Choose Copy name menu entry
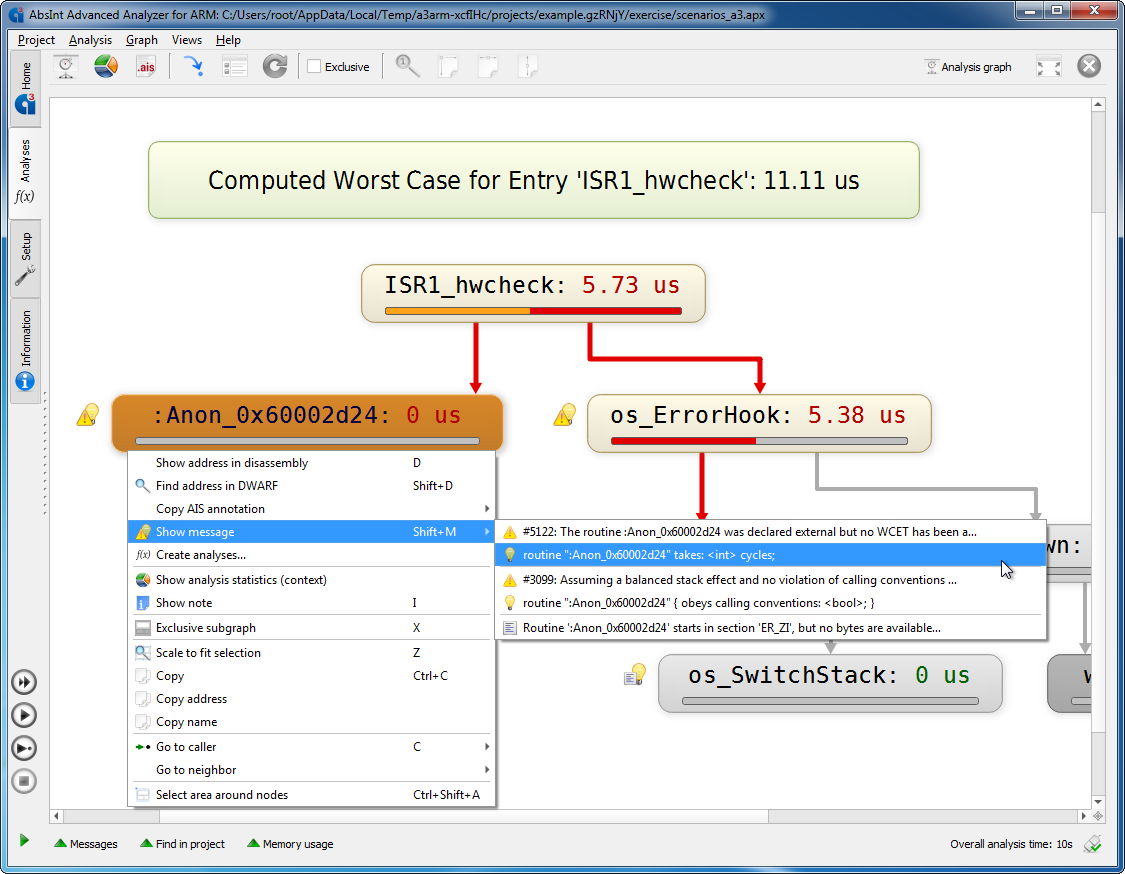This screenshot has width=1125, height=874. click(311, 722)
